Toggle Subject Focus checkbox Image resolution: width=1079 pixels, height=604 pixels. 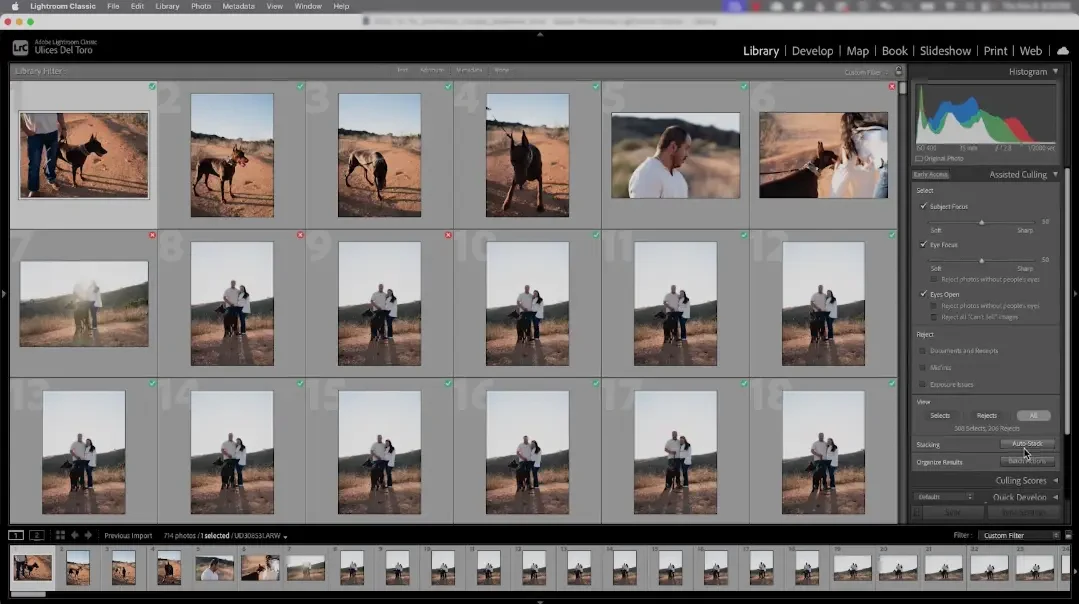tap(923, 206)
